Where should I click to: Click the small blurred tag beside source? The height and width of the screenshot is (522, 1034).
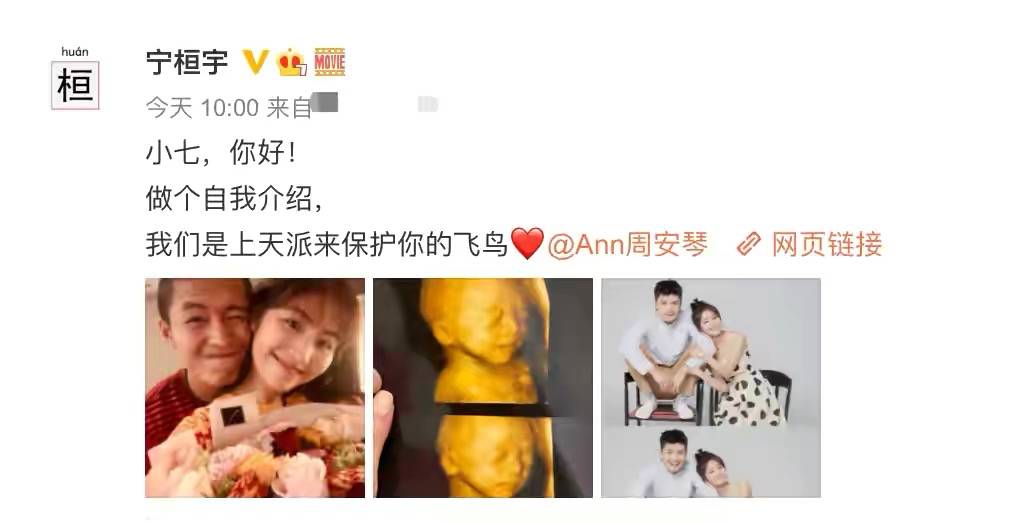click(x=427, y=104)
